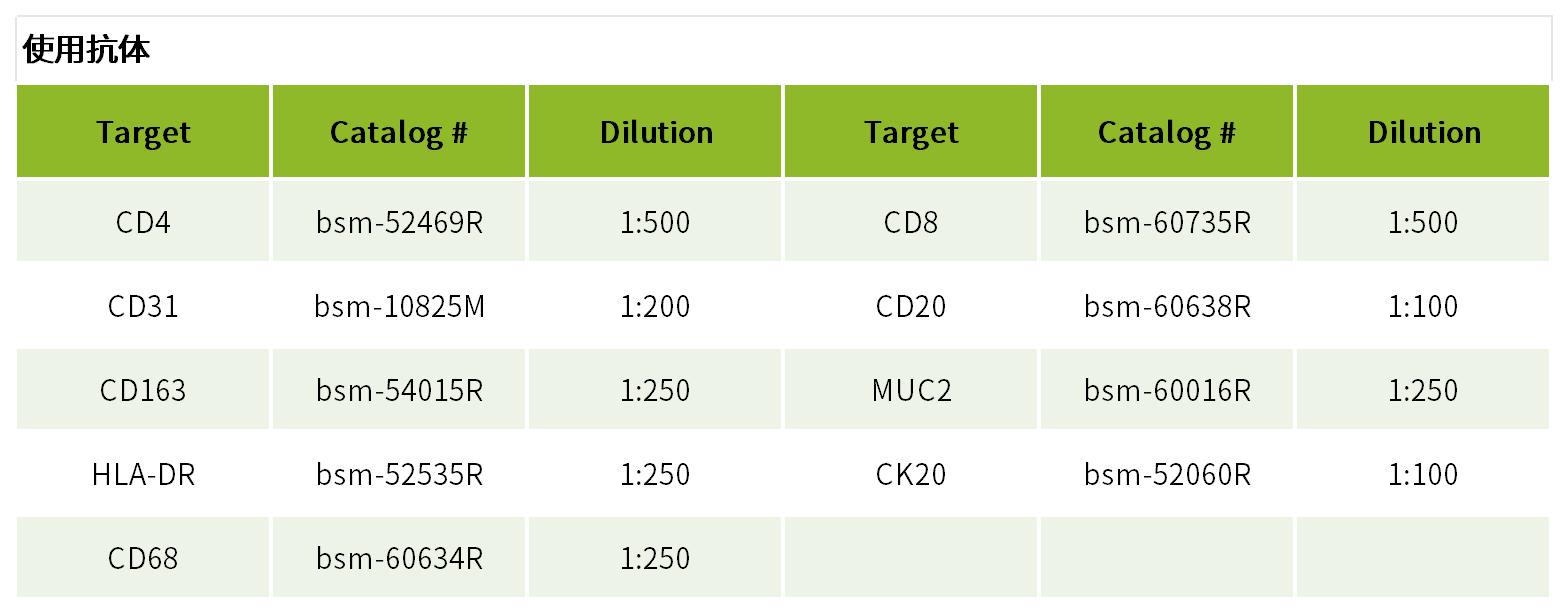Viewport: 1568px width, 612px height.
Task: Open catalog number bsm-60735R
Action: (1167, 222)
